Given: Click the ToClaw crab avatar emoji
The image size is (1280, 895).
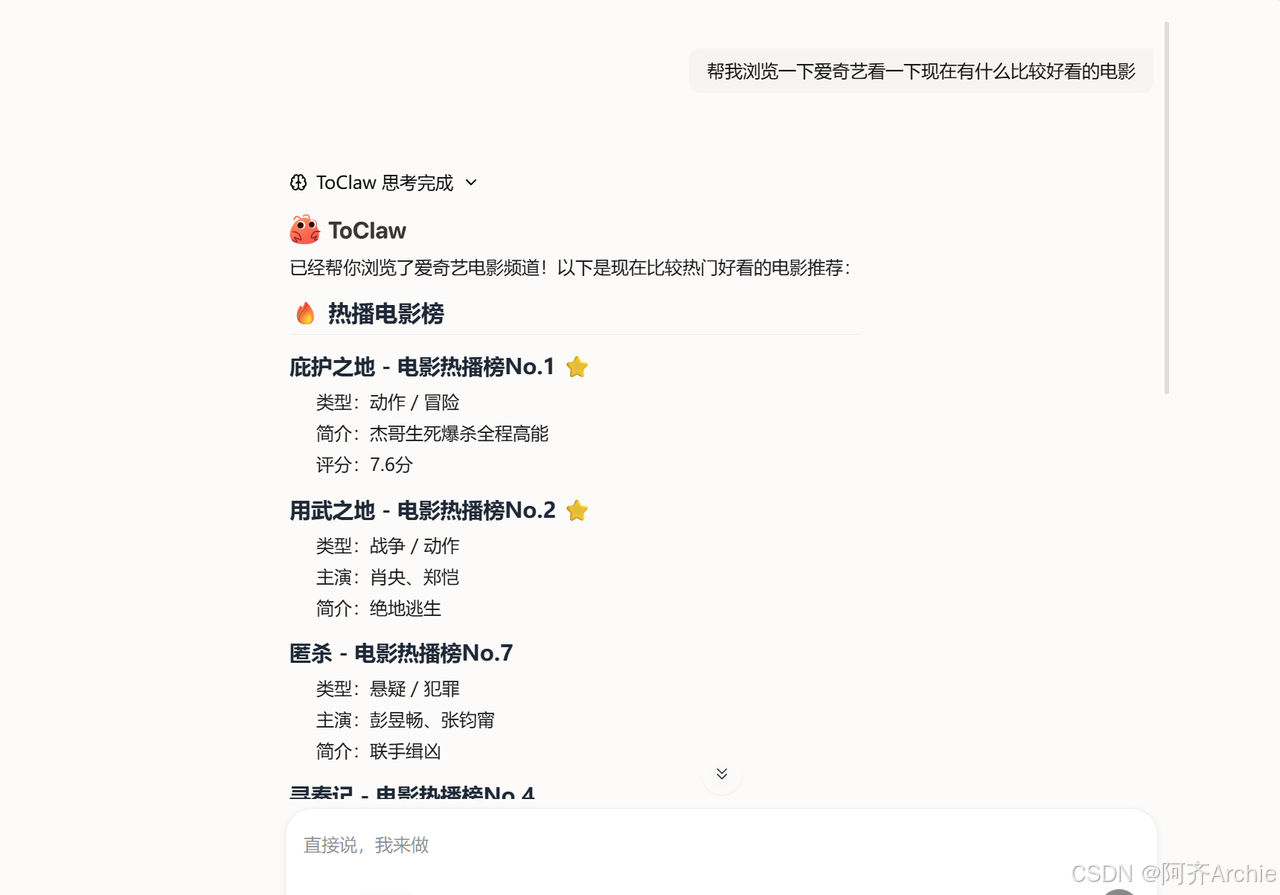Looking at the screenshot, I should 303,229.
